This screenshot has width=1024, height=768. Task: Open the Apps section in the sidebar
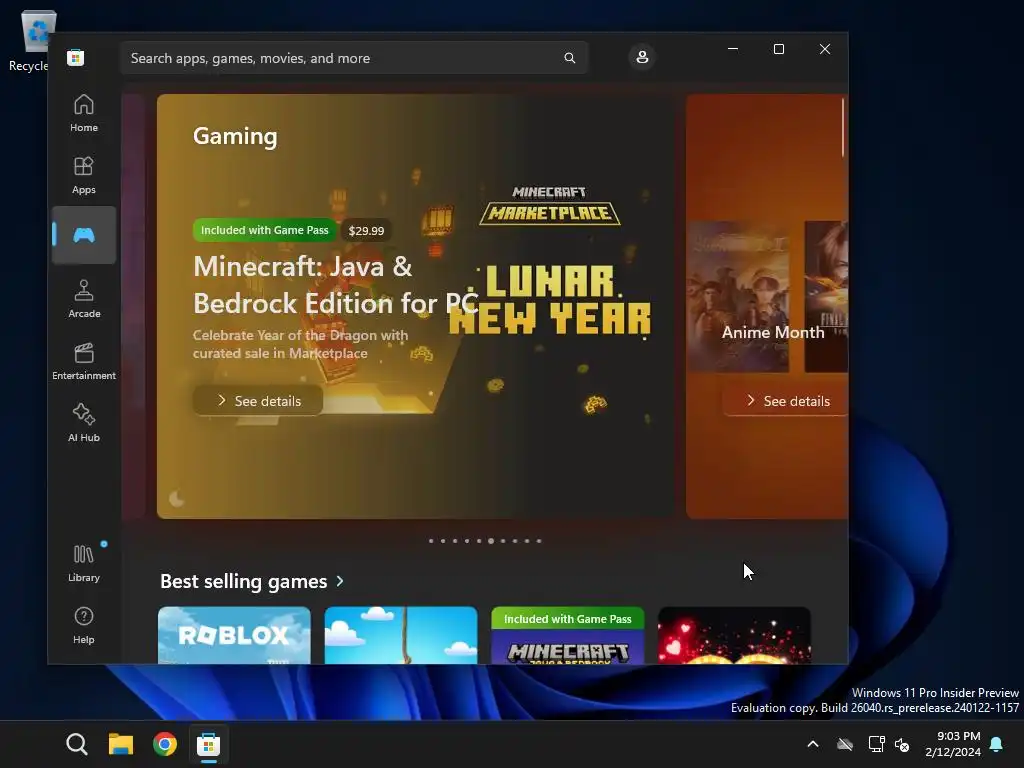click(x=84, y=175)
